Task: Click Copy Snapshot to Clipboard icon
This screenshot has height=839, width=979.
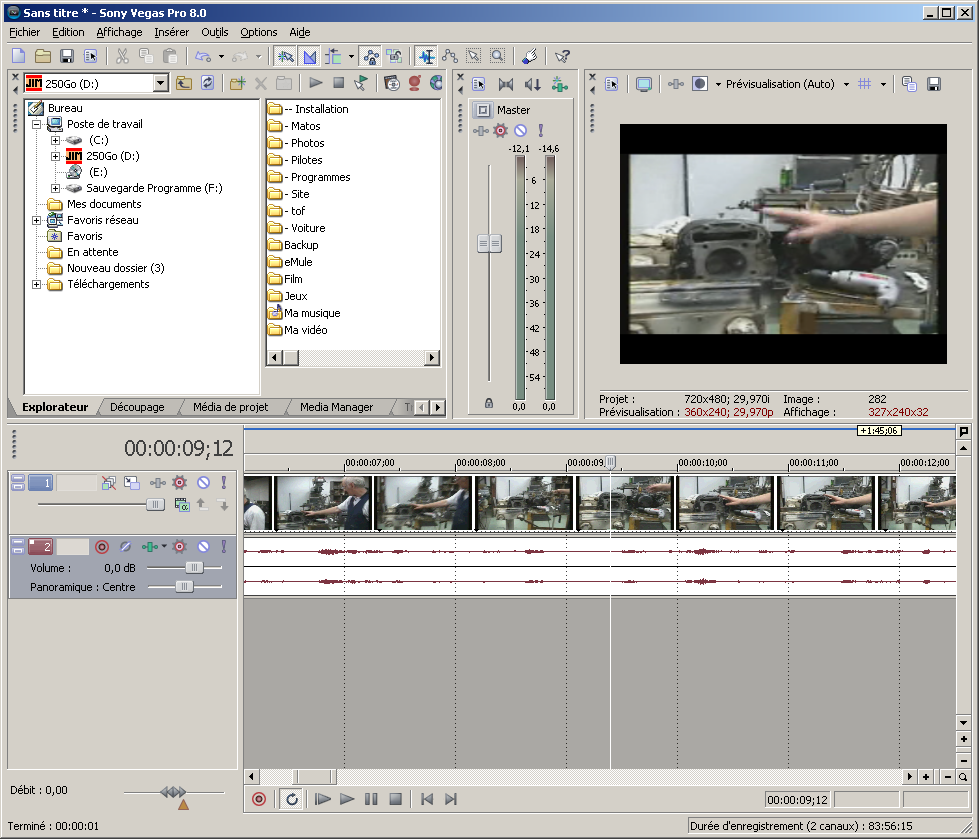Action: (910, 84)
